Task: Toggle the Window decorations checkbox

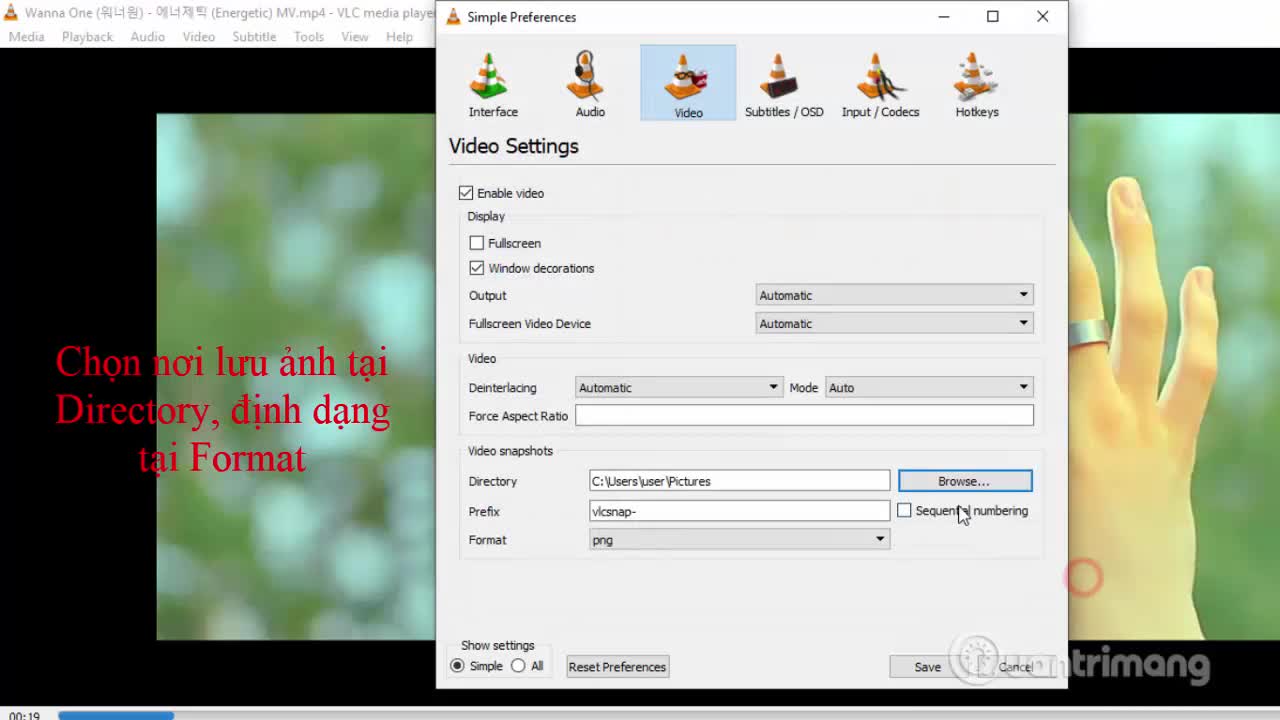Action: 477,268
